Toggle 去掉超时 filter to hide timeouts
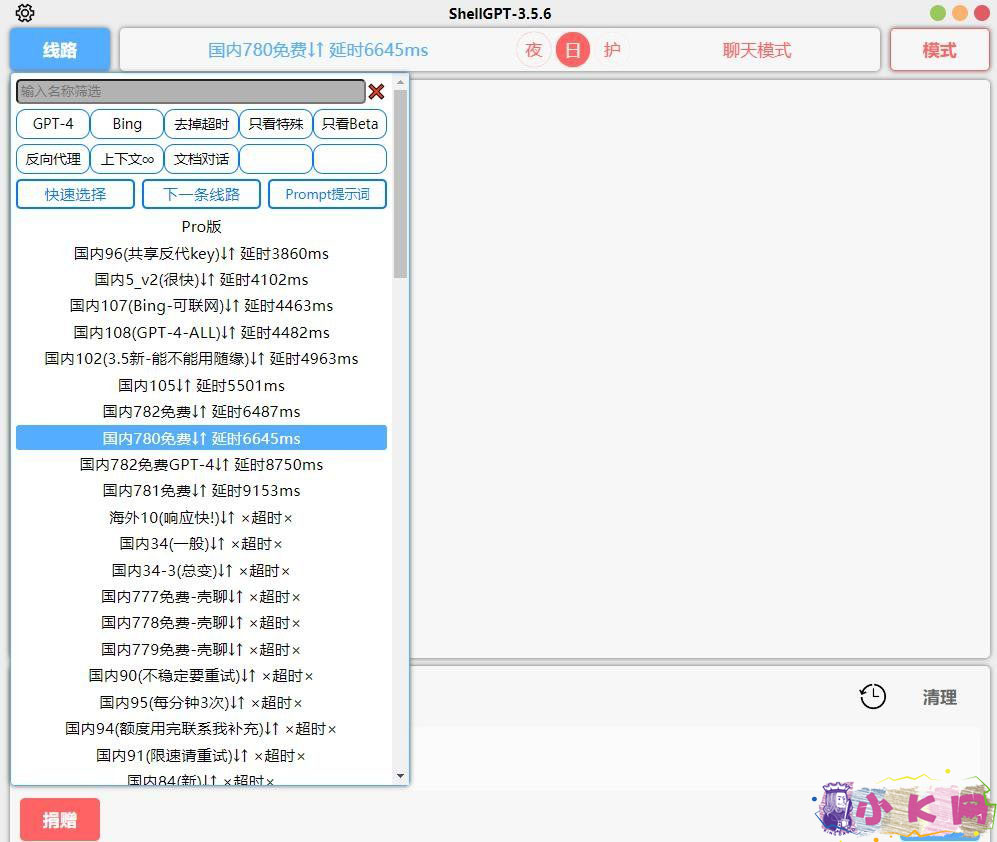This screenshot has width=997, height=842. pyautogui.click(x=201, y=124)
